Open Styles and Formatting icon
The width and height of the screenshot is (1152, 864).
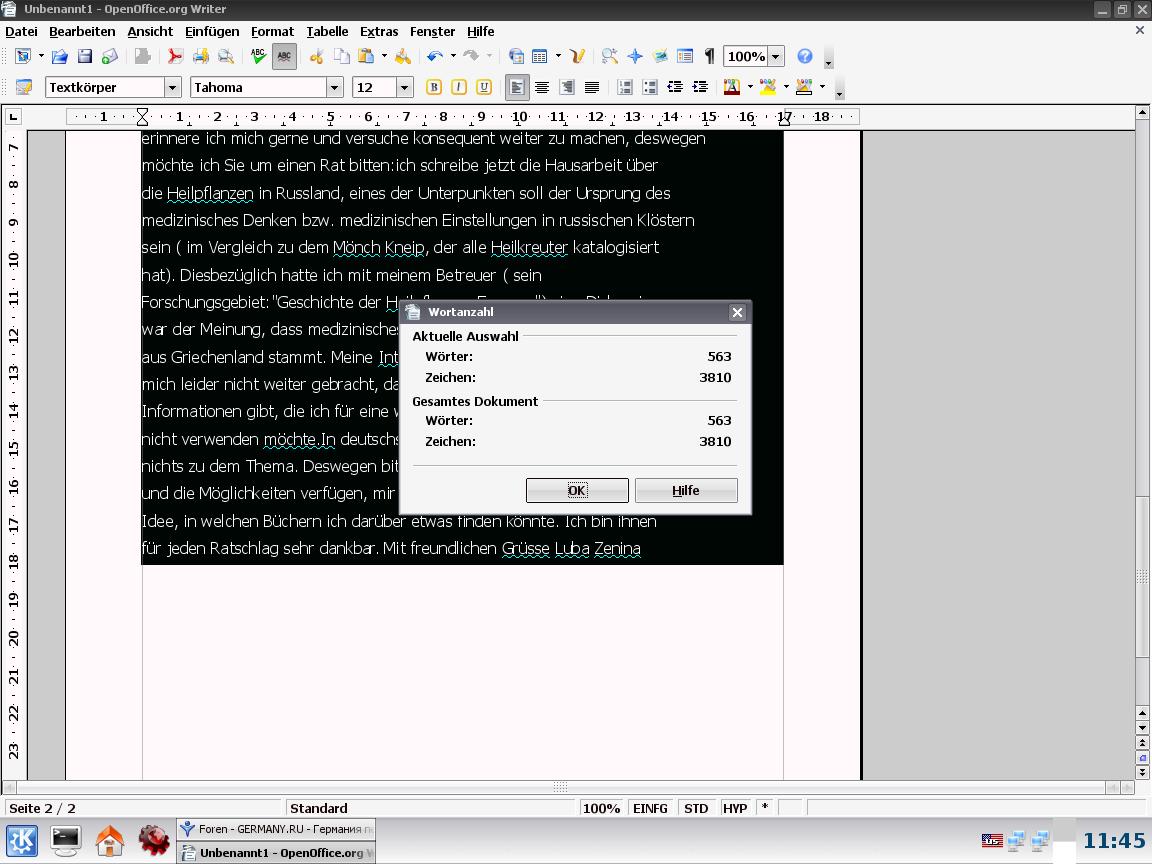point(24,87)
